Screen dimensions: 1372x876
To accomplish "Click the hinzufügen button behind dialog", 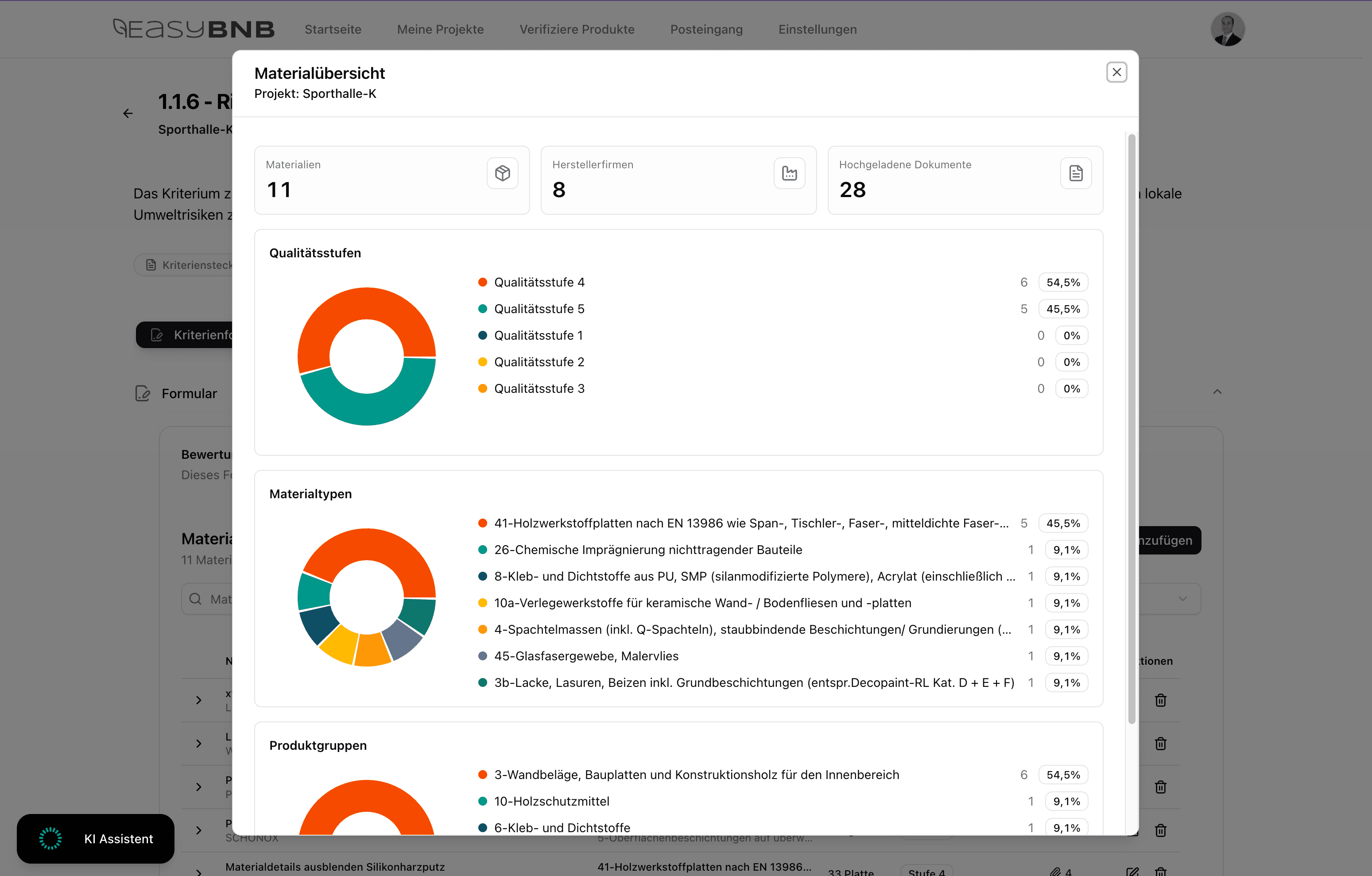I will (x=1170, y=540).
